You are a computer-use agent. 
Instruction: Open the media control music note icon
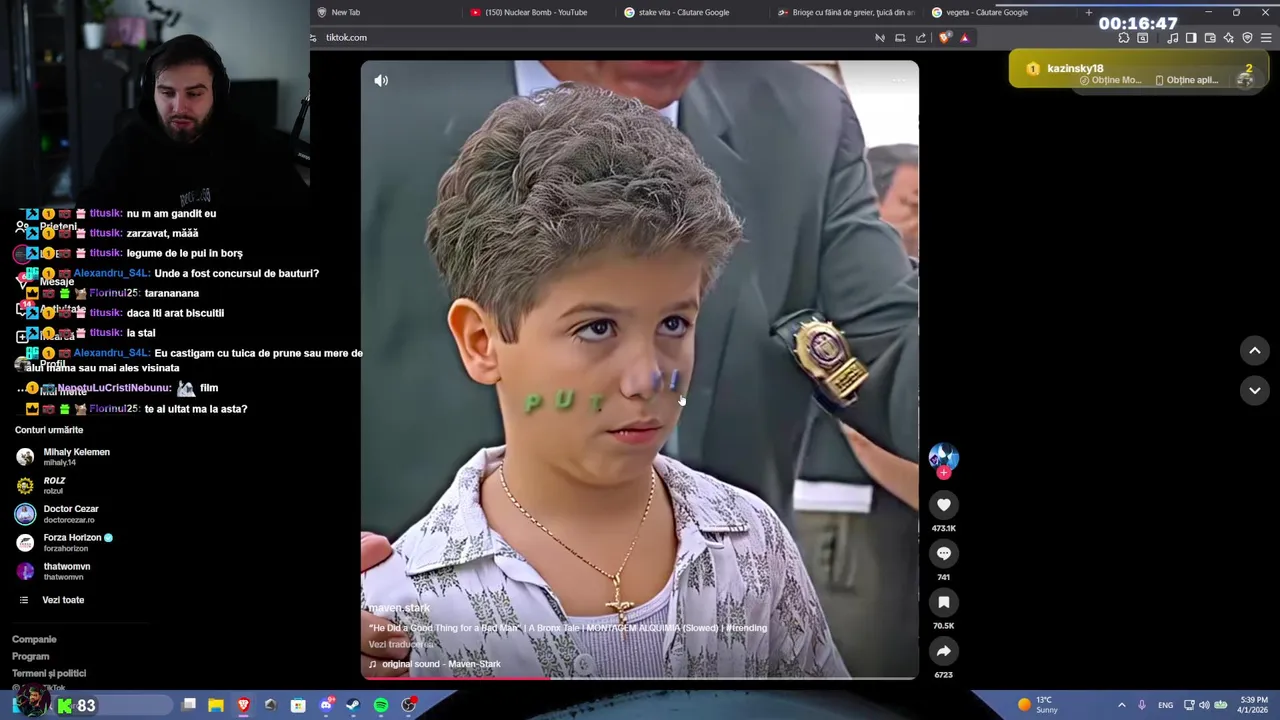(1172, 38)
